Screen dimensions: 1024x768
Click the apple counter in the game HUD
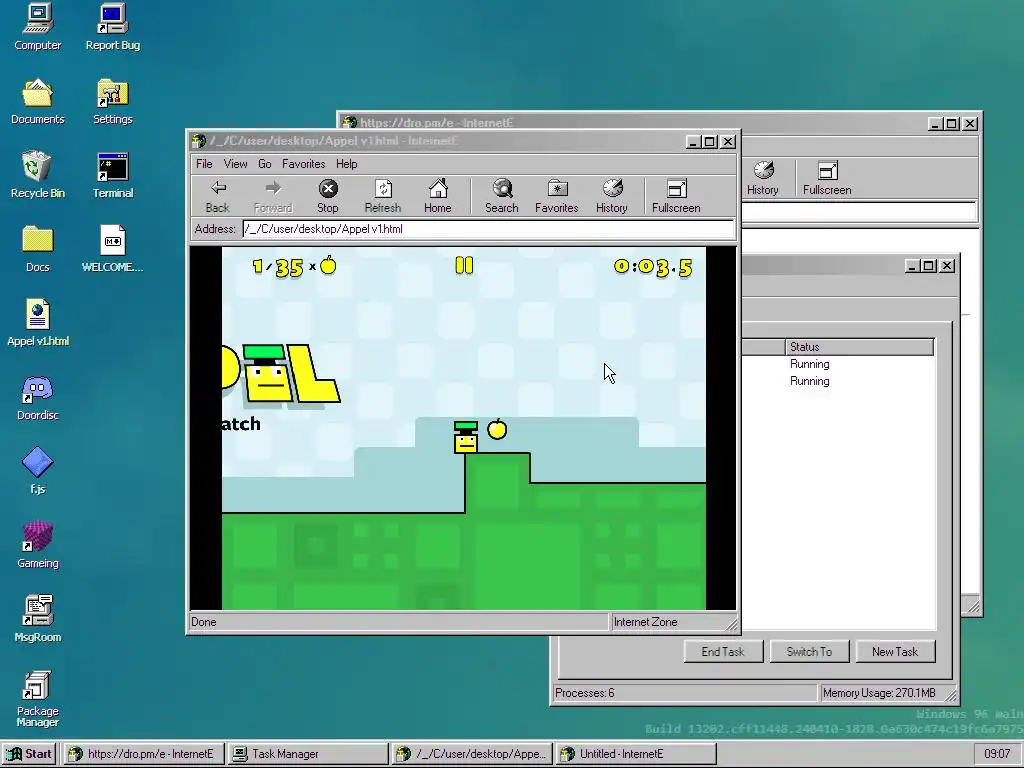click(294, 266)
